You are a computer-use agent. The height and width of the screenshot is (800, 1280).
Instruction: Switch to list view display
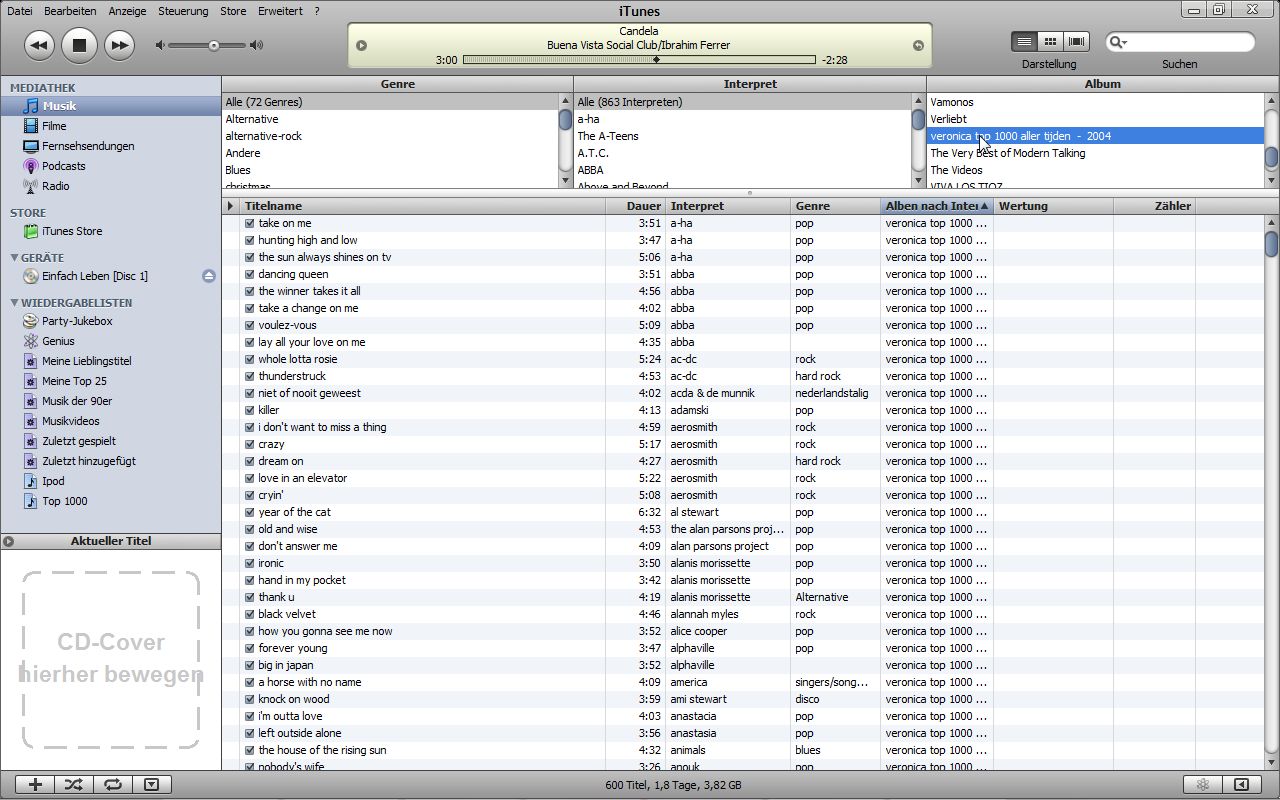[x=1024, y=42]
